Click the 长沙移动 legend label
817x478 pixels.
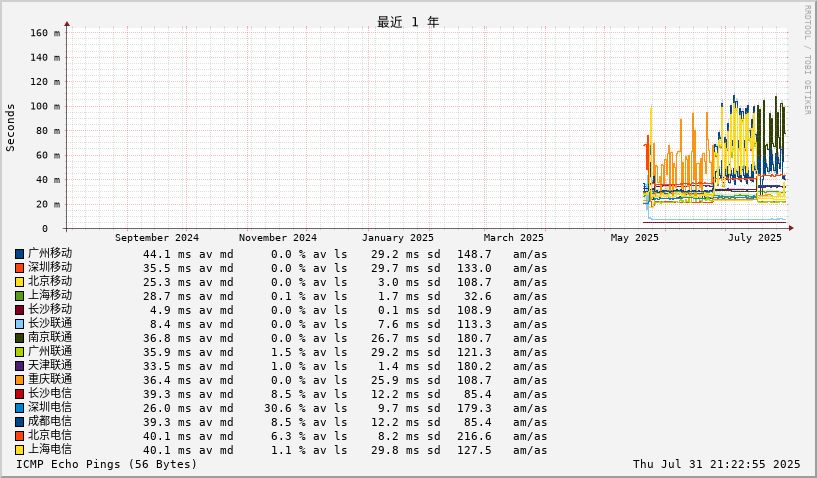tap(50, 310)
